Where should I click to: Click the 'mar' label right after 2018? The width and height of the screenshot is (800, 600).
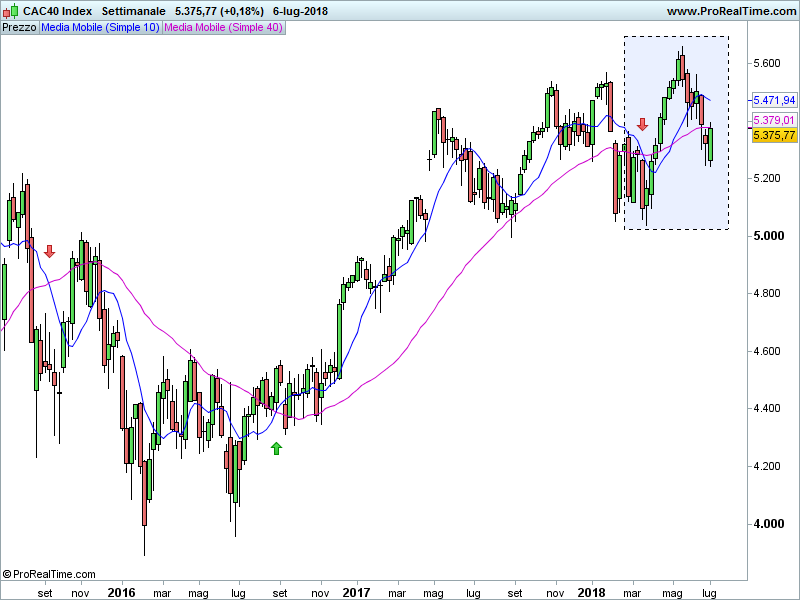(x=632, y=593)
